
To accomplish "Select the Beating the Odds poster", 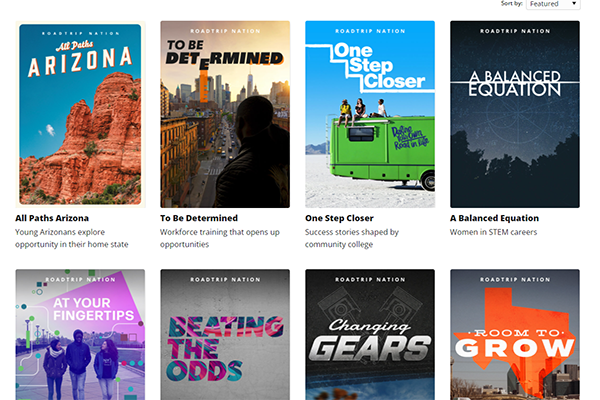I will point(225,334).
